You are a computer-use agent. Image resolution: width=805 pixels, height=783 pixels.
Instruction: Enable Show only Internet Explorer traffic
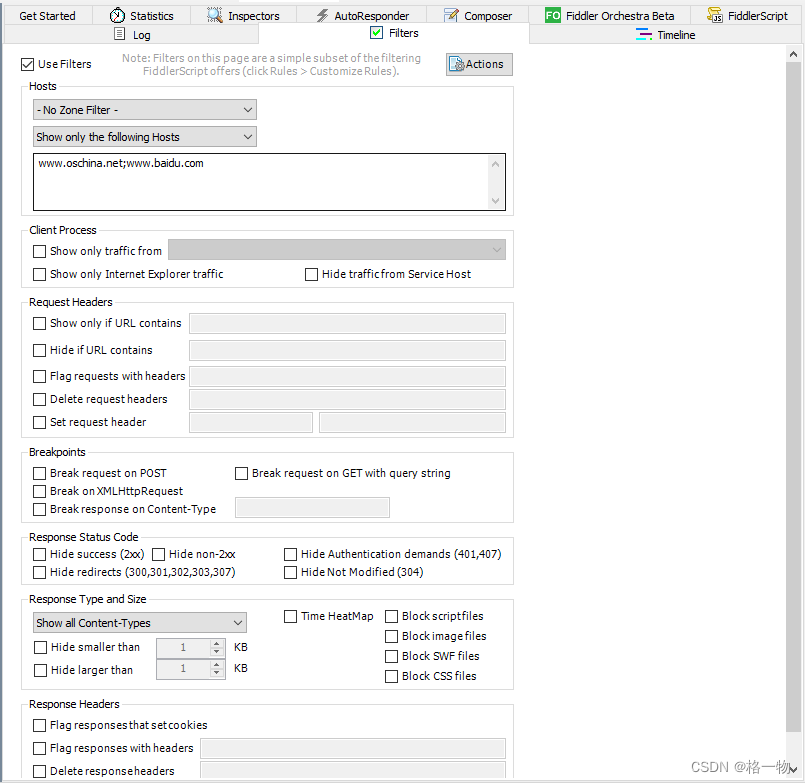(39, 274)
